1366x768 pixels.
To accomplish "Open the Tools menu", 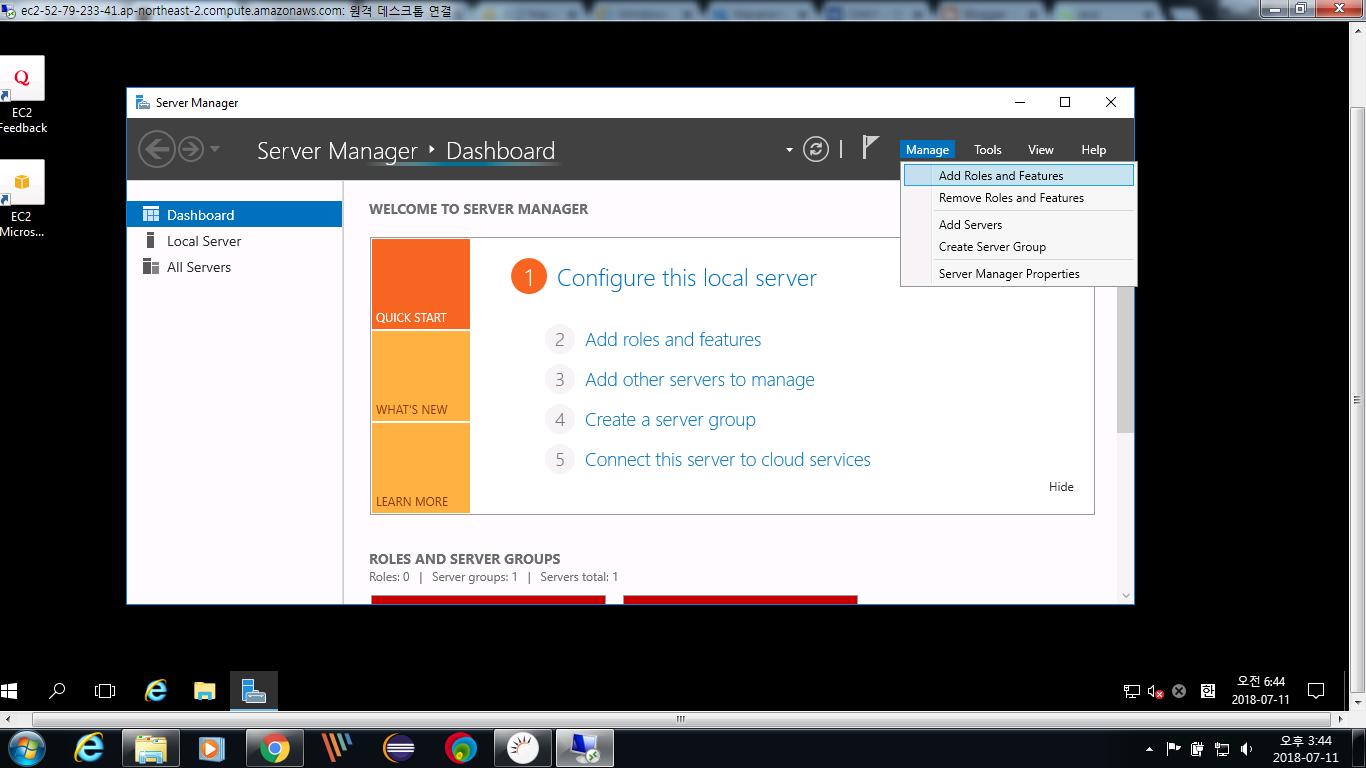I will 988,150.
